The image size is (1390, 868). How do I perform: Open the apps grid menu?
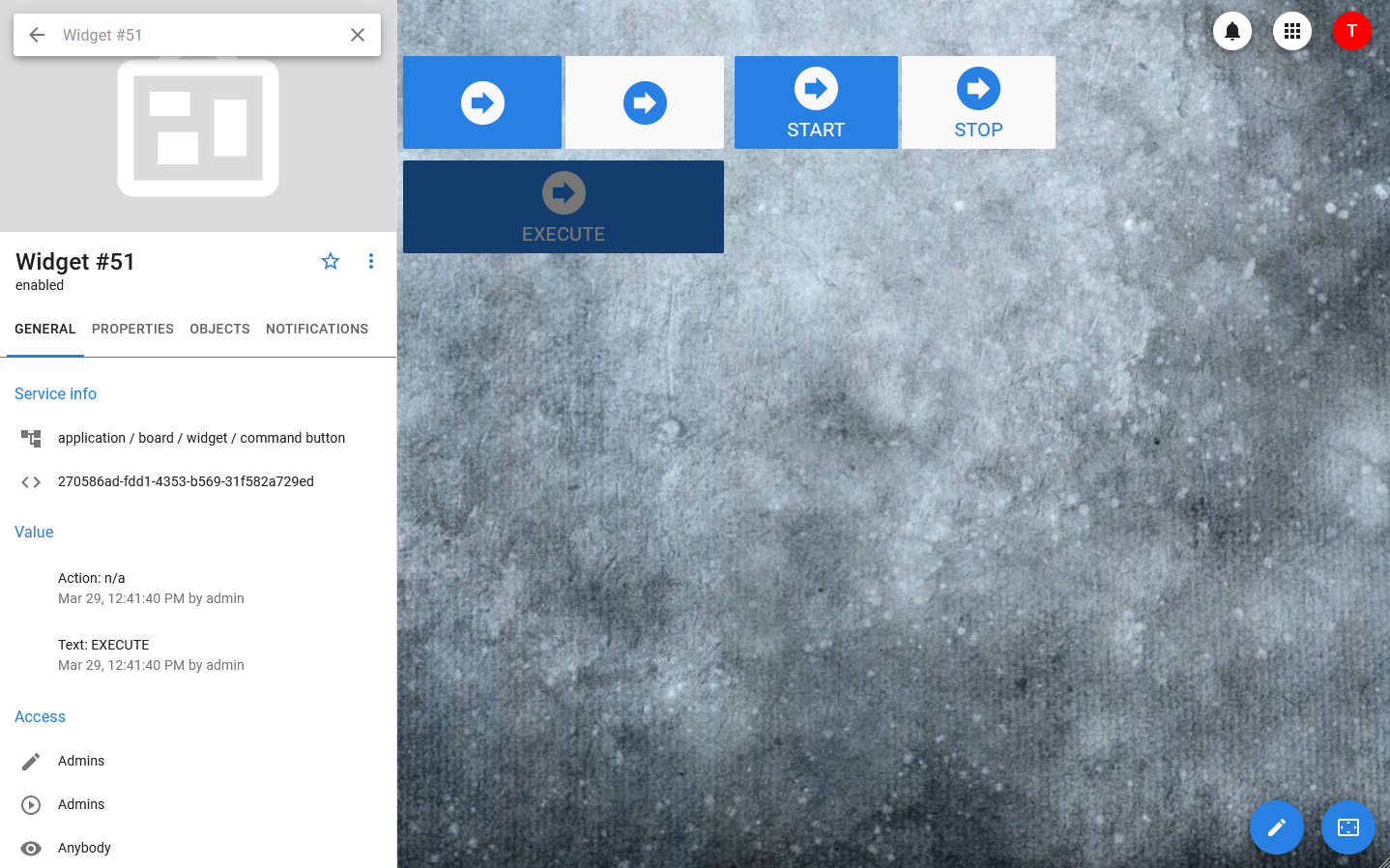tap(1292, 31)
